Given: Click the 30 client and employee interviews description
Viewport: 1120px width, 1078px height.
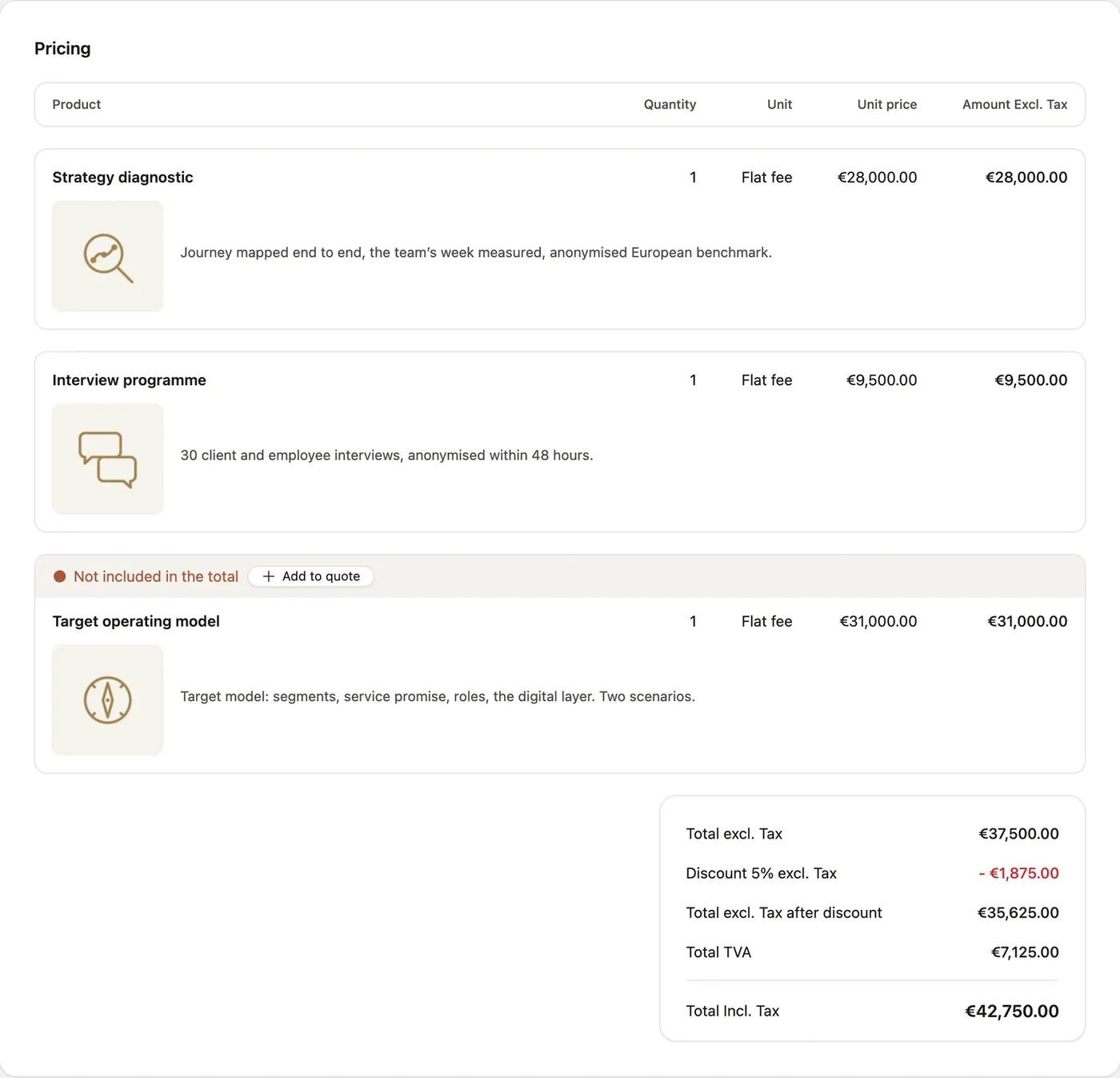Looking at the screenshot, I should pos(386,455).
